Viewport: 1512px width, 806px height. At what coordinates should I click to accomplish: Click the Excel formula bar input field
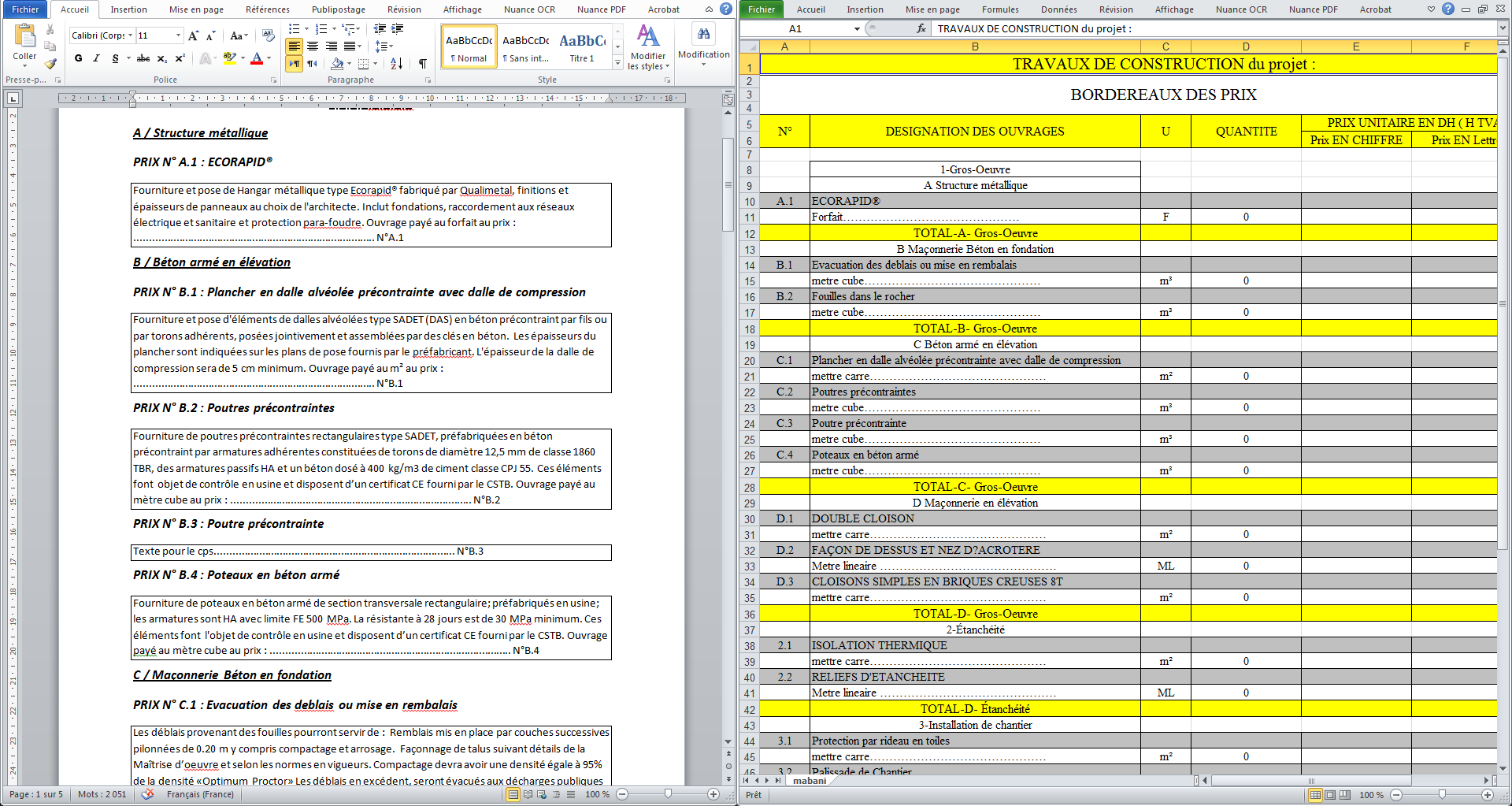point(1215,28)
